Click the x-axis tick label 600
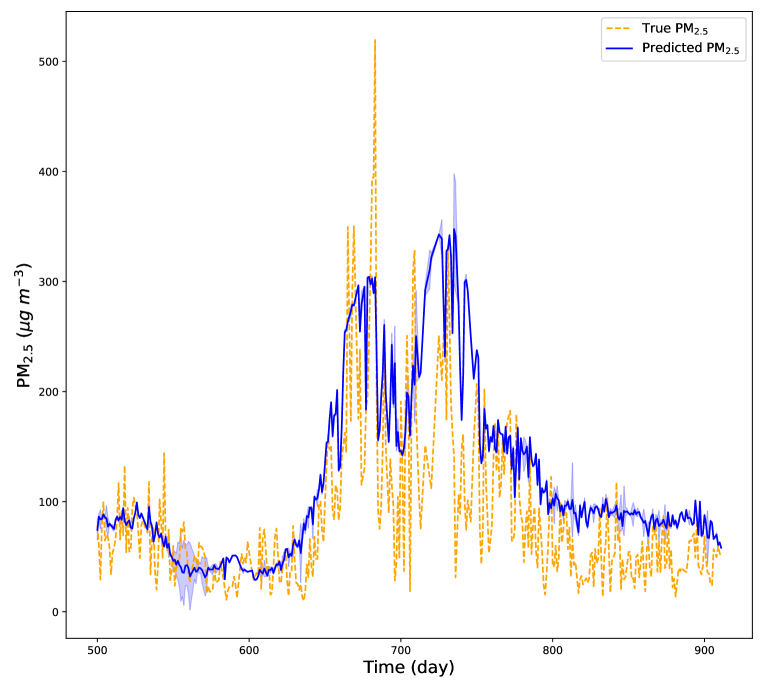Screen dimensions: 764x688 click(249, 650)
